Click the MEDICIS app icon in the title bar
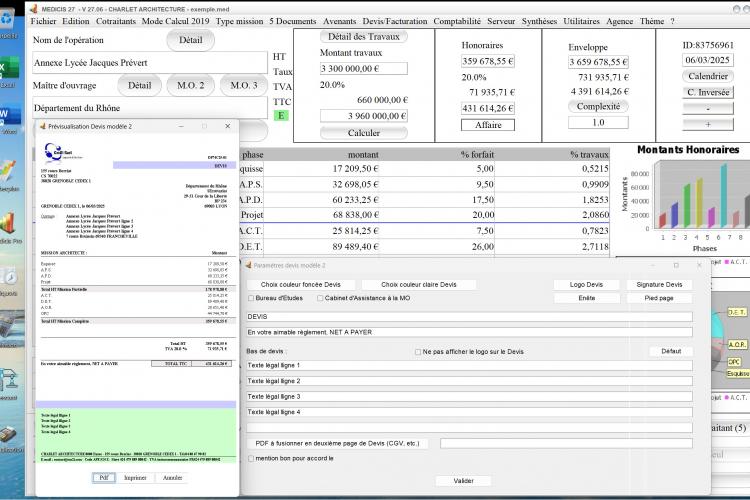 (33, 9)
